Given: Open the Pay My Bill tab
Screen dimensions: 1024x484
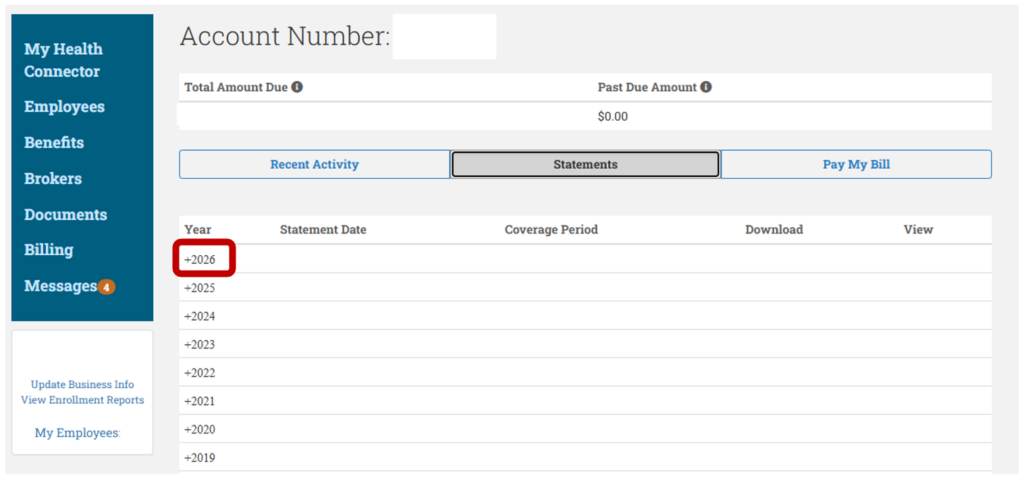Looking at the screenshot, I should point(856,165).
